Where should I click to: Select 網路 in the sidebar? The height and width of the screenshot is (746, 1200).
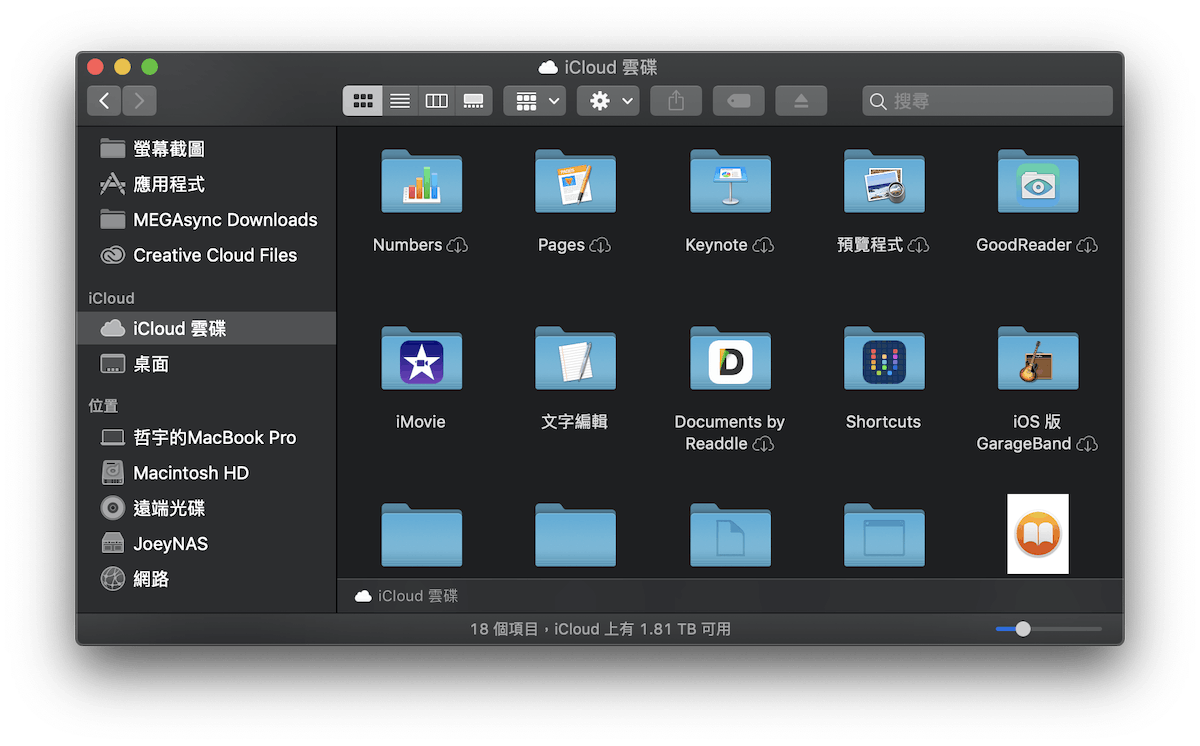click(206, 579)
